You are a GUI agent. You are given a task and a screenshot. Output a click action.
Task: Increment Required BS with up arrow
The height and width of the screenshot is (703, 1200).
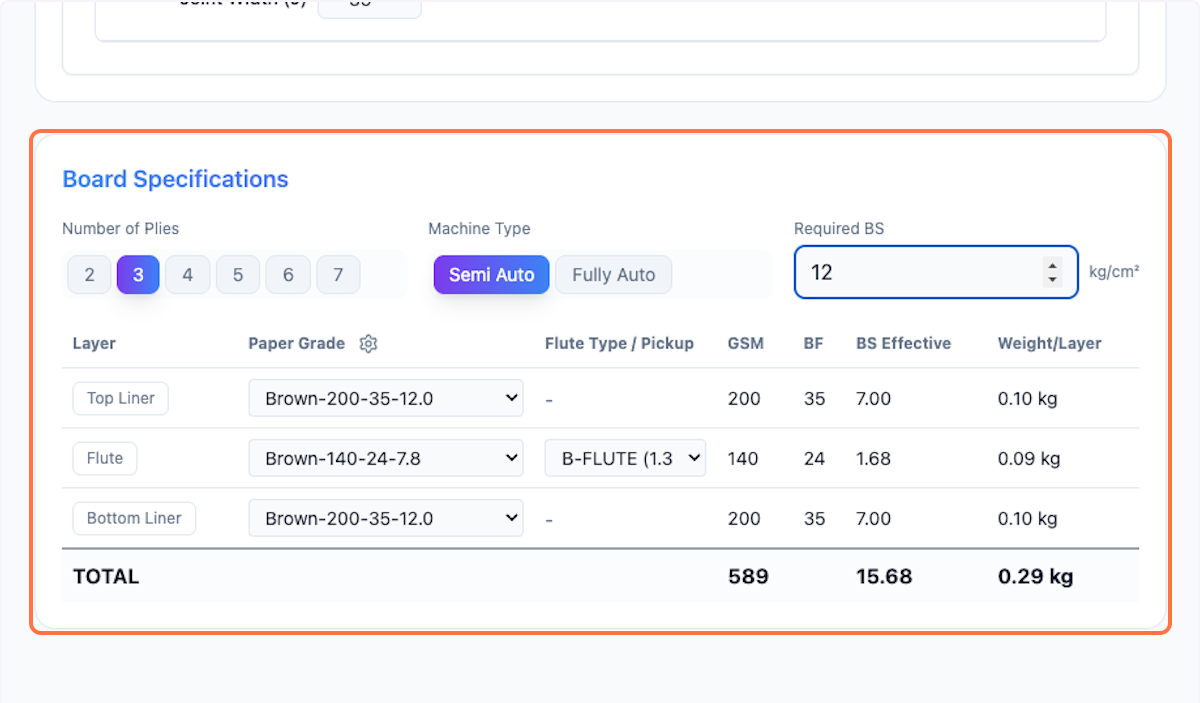click(1052, 265)
